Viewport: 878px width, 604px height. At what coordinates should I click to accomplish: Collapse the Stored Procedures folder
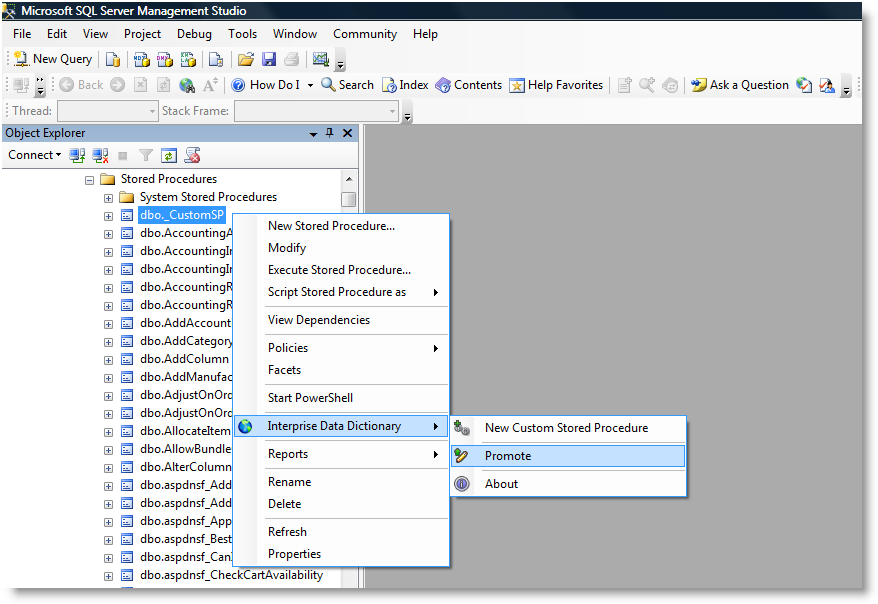[x=90, y=180]
